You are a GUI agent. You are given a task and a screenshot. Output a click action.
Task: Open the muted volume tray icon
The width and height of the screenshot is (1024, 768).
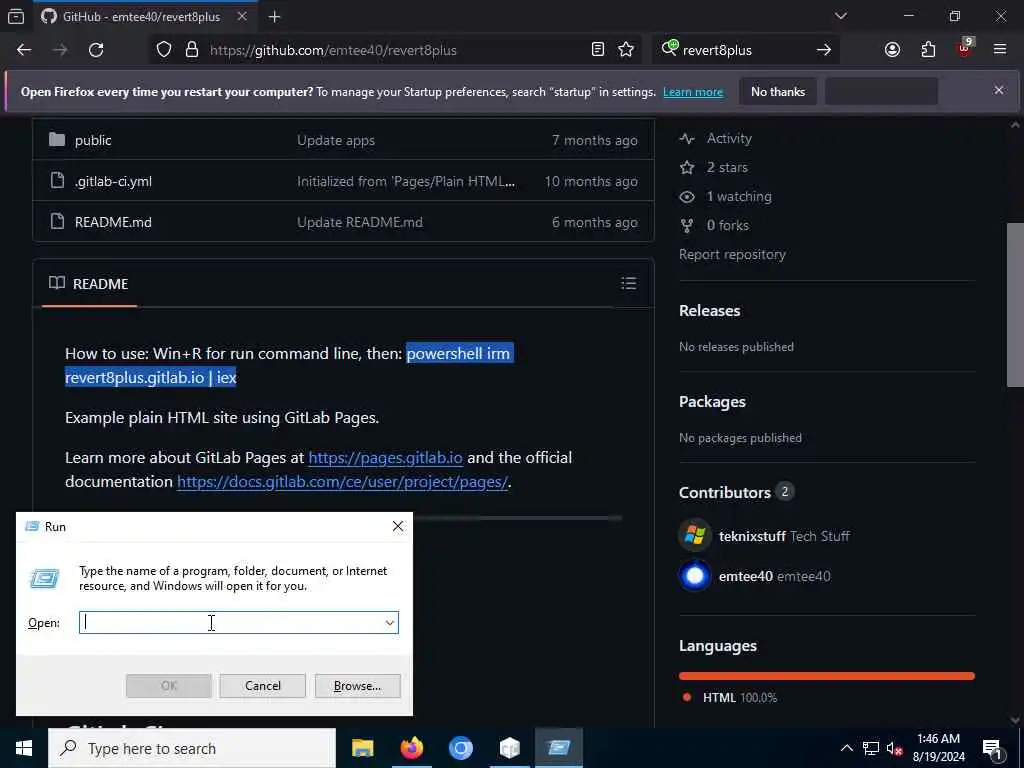[x=894, y=748]
